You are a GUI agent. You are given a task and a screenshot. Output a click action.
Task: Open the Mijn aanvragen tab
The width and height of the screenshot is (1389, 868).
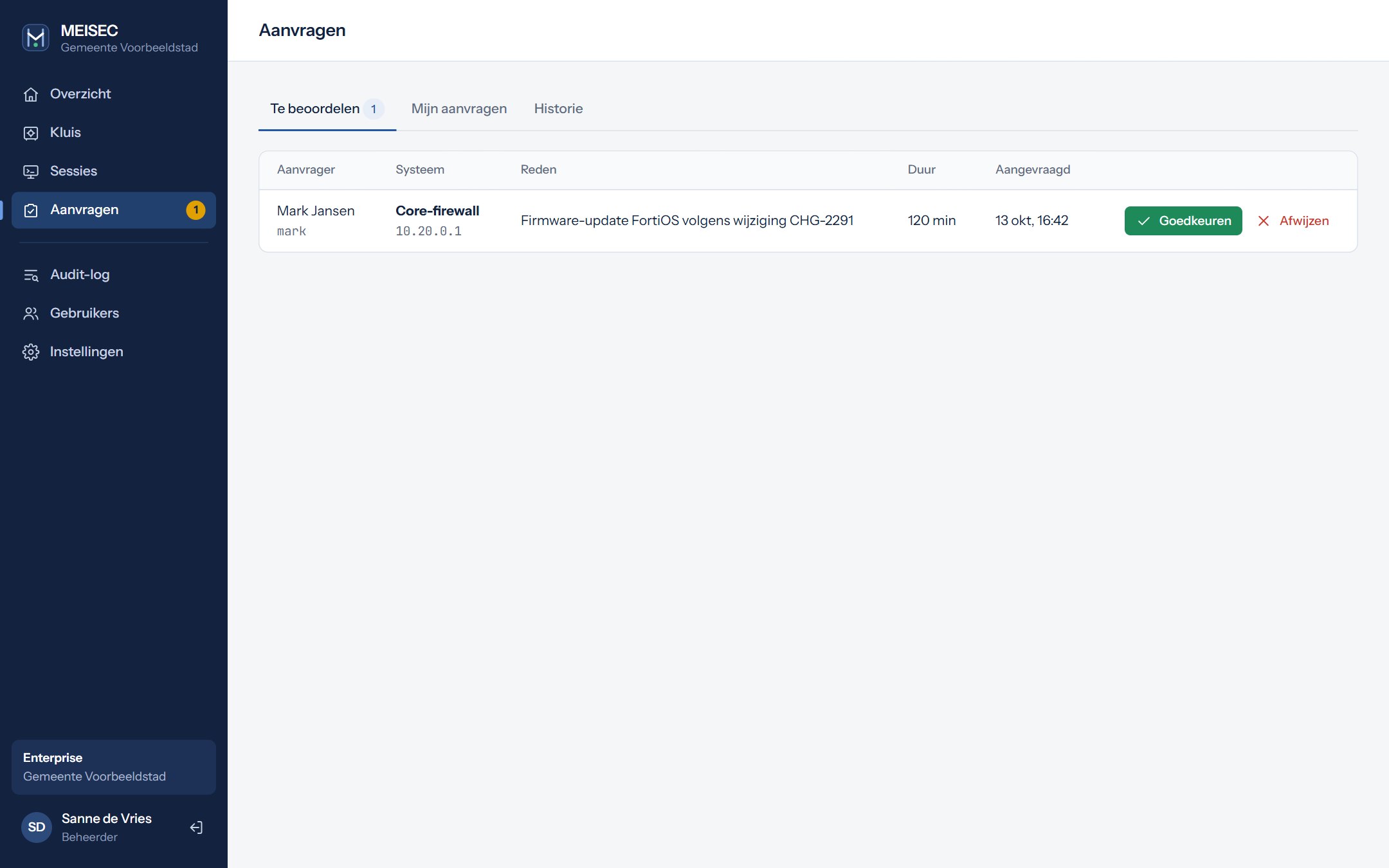tap(459, 109)
